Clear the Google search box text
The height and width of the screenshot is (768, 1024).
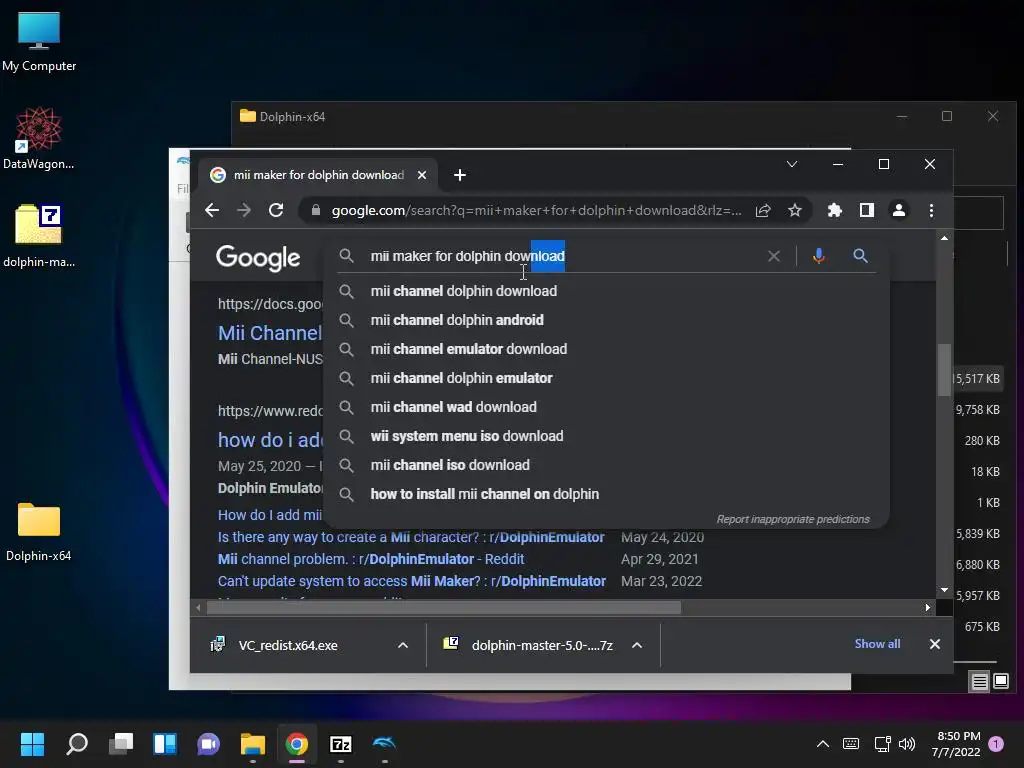coord(774,256)
